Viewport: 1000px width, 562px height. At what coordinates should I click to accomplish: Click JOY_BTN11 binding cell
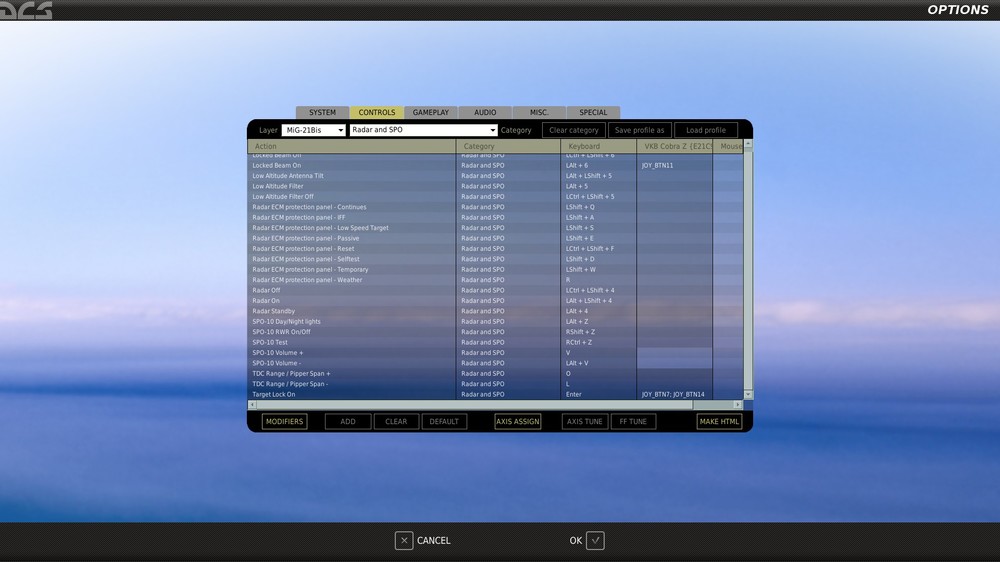pyautogui.click(x=675, y=165)
